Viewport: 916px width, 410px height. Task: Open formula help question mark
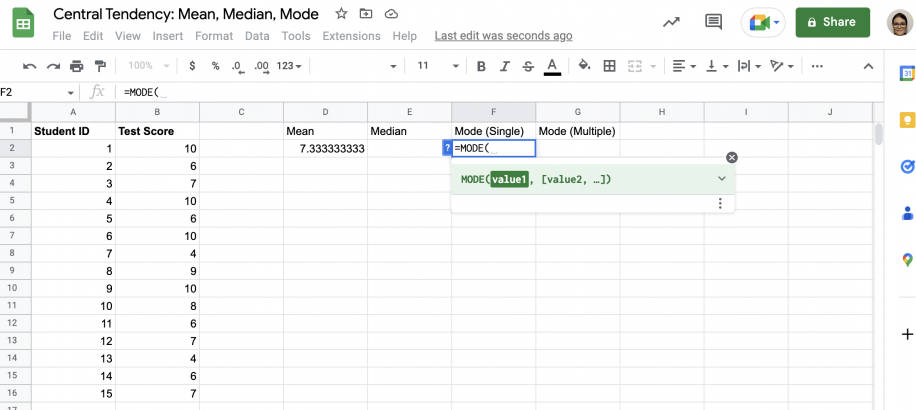[447, 148]
